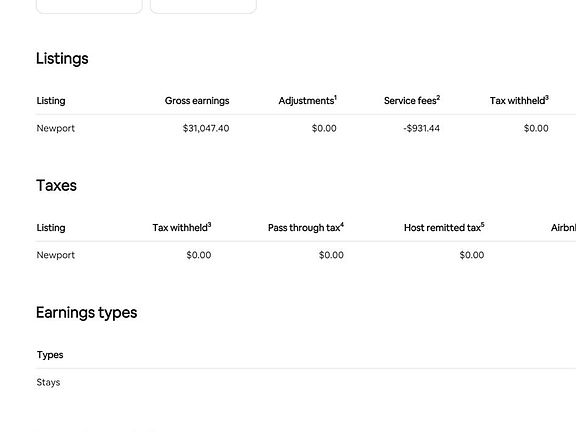Click Tax withheld header in Listings table
The height and width of the screenshot is (432, 576).
[x=519, y=100]
